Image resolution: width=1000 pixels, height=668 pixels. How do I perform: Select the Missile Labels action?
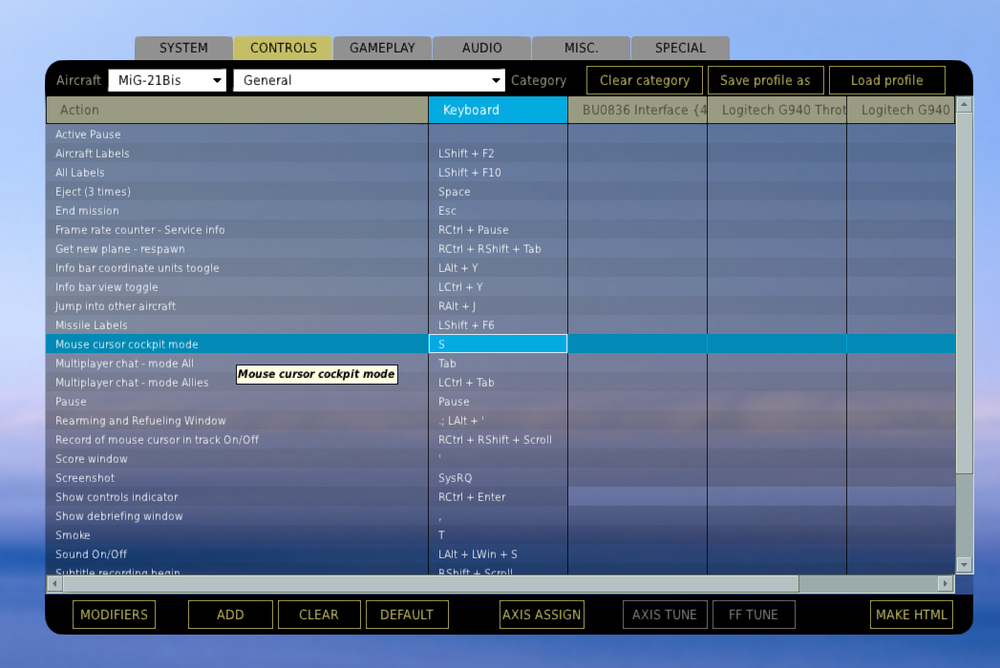(x=237, y=325)
